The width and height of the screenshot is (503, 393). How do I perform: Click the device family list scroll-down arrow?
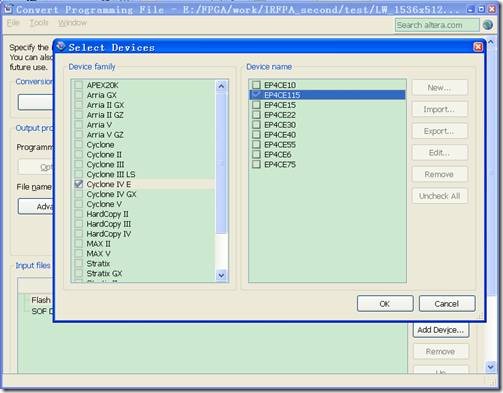(x=221, y=276)
